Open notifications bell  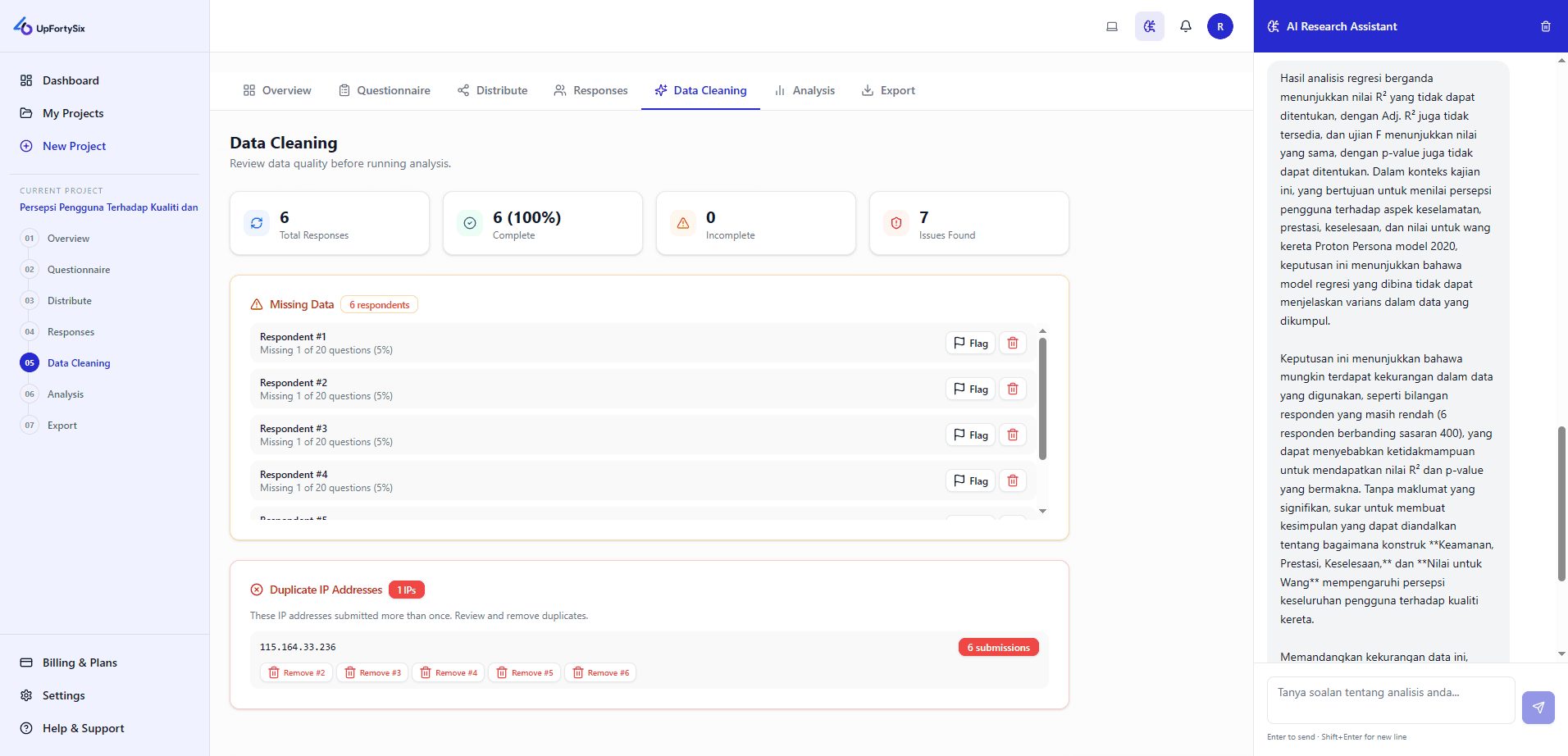coord(1186,26)
